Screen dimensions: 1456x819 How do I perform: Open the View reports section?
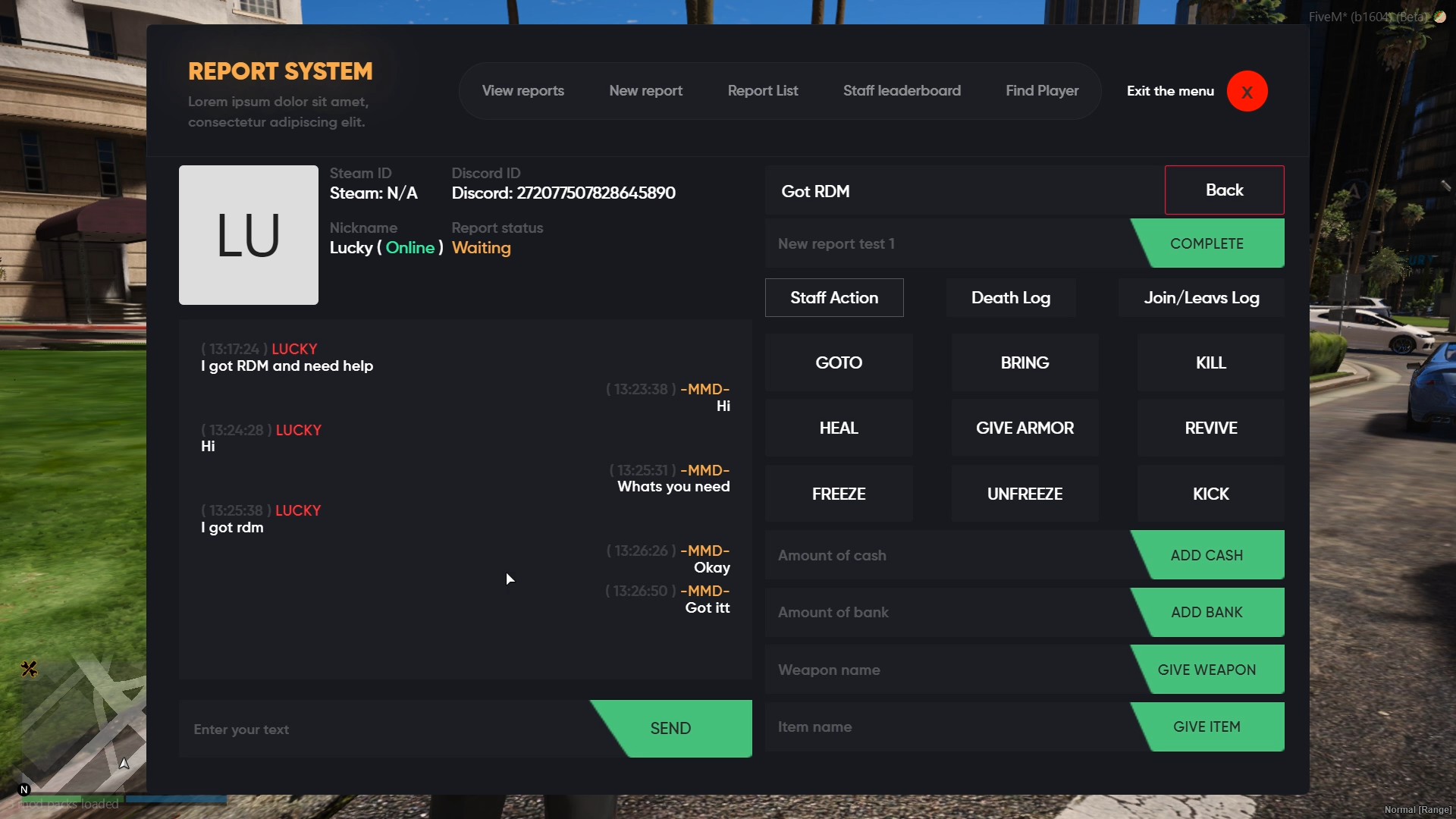(522, 90)
